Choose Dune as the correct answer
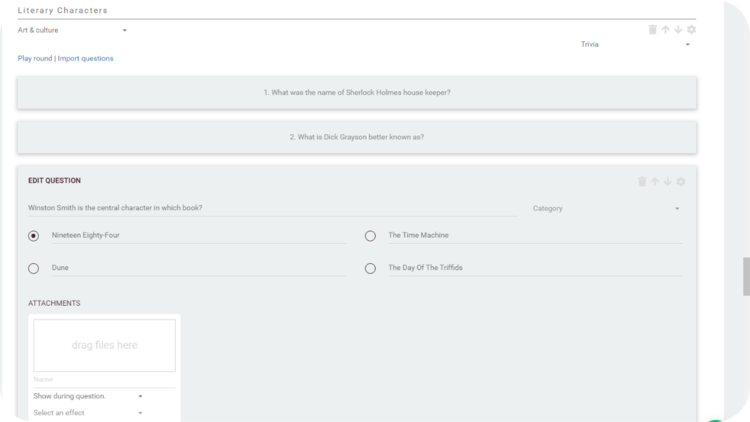Viewport: 750px width, 422px height. point(33,268)
